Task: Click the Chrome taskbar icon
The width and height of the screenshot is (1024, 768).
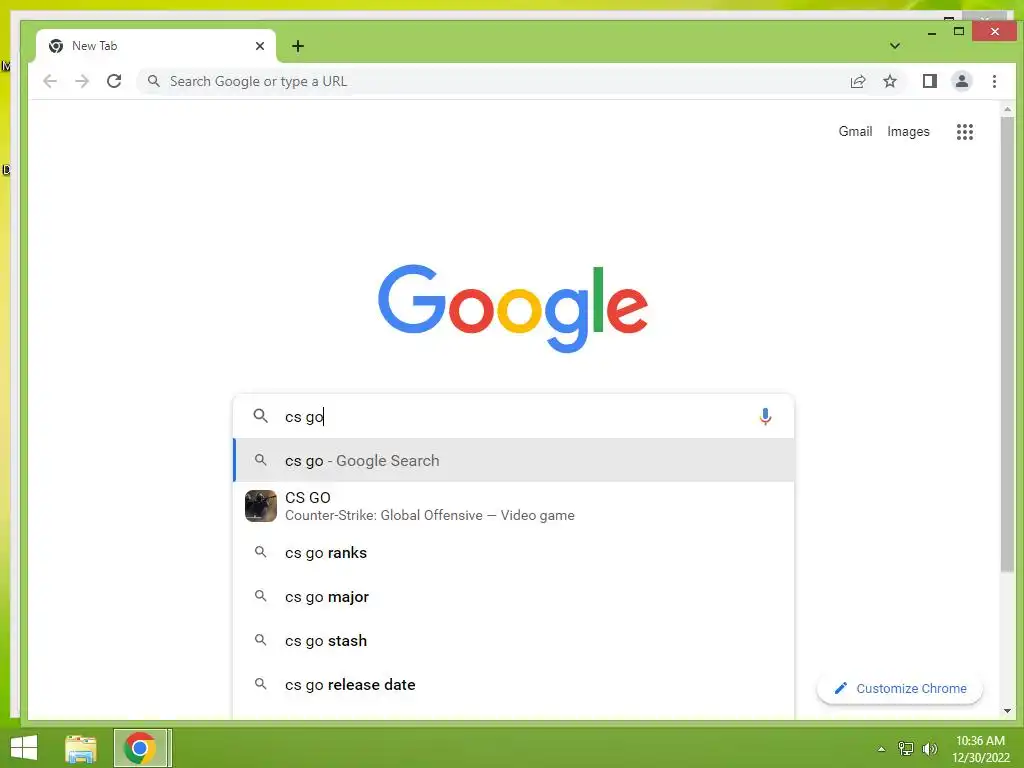Action: (140, 748)
